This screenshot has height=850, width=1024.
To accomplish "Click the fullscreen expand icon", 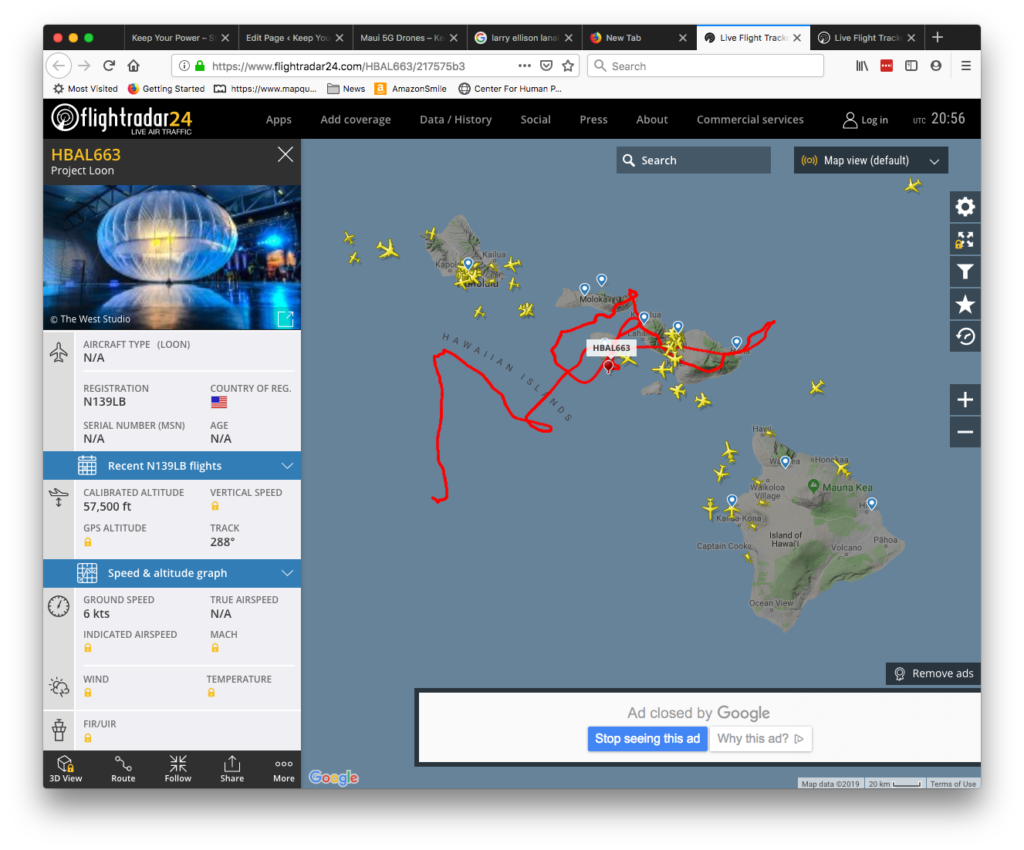I will point(964,238).
